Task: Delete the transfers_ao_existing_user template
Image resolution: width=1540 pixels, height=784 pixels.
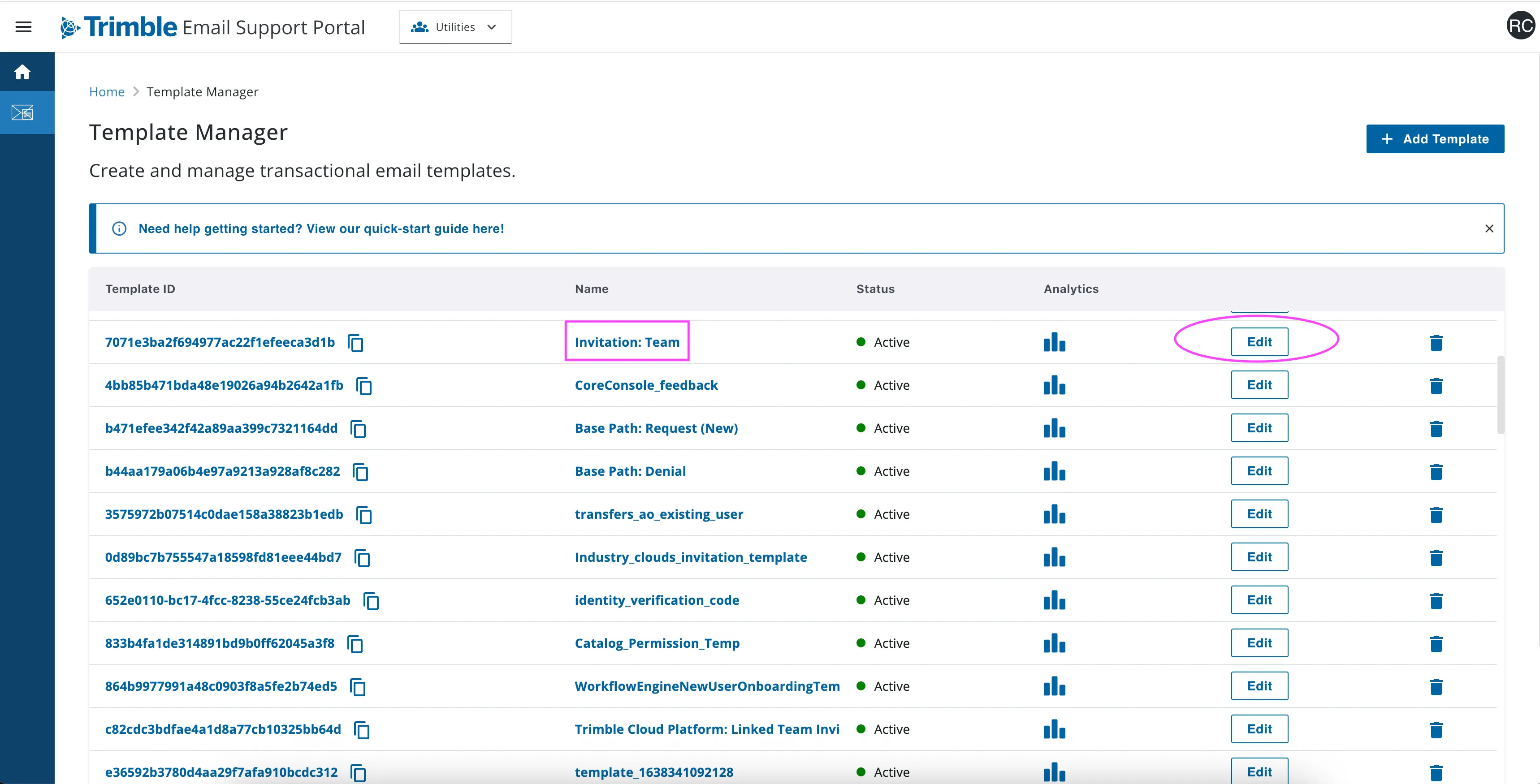Action: [x=1436, y=515]
